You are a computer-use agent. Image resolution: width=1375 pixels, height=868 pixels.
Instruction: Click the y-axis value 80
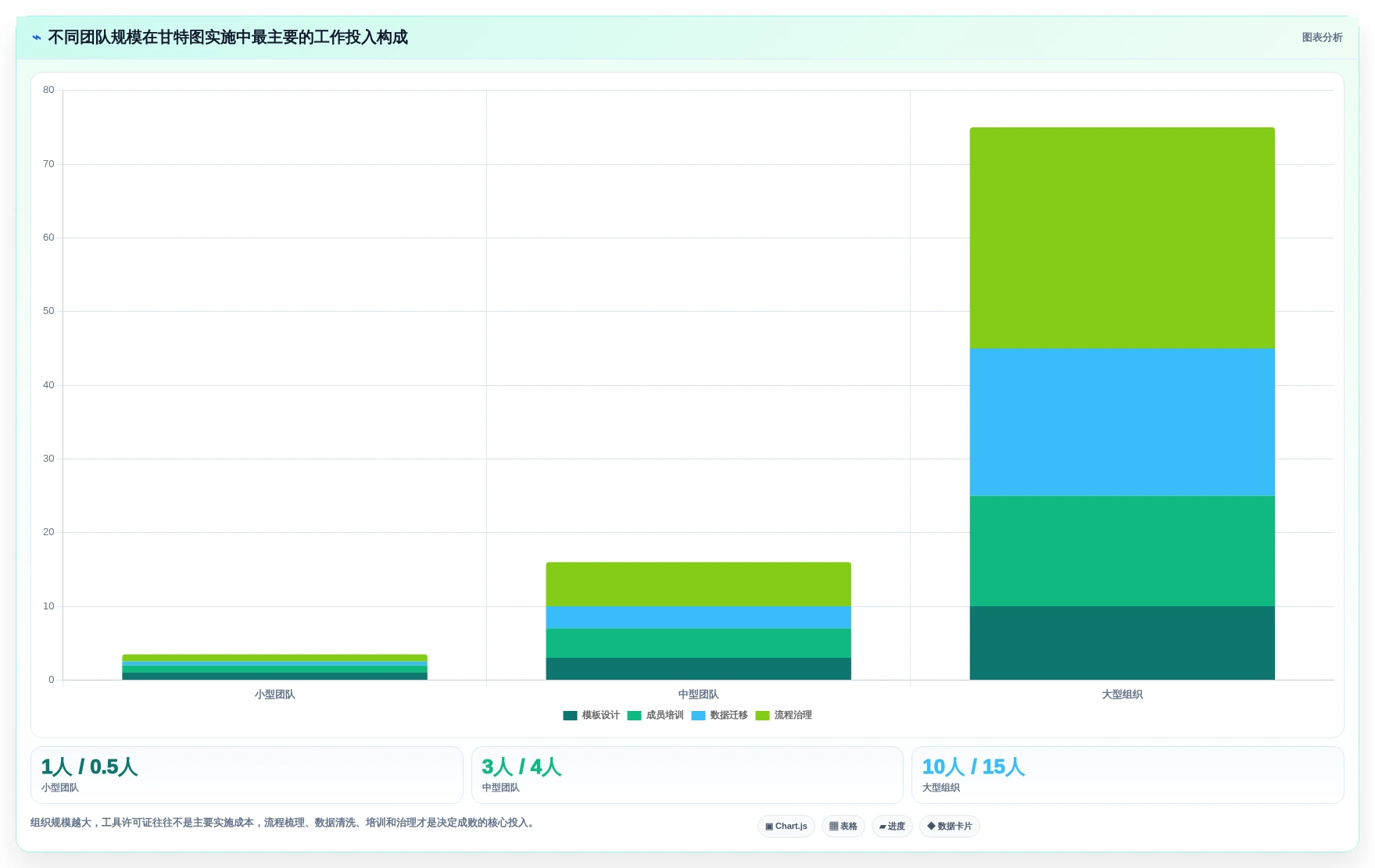(x=48, y=90)
